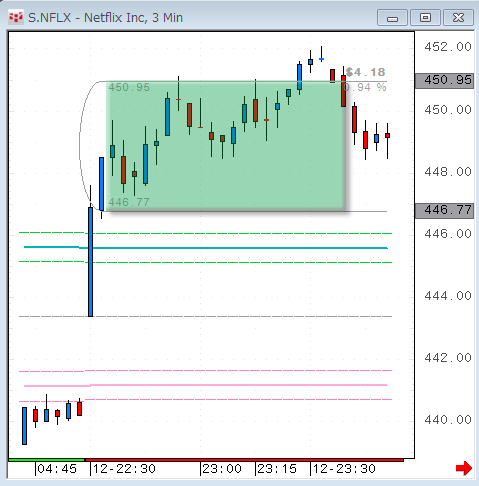
Task: Click the 450.95 label inside rectangle
Action: (129, 87)
